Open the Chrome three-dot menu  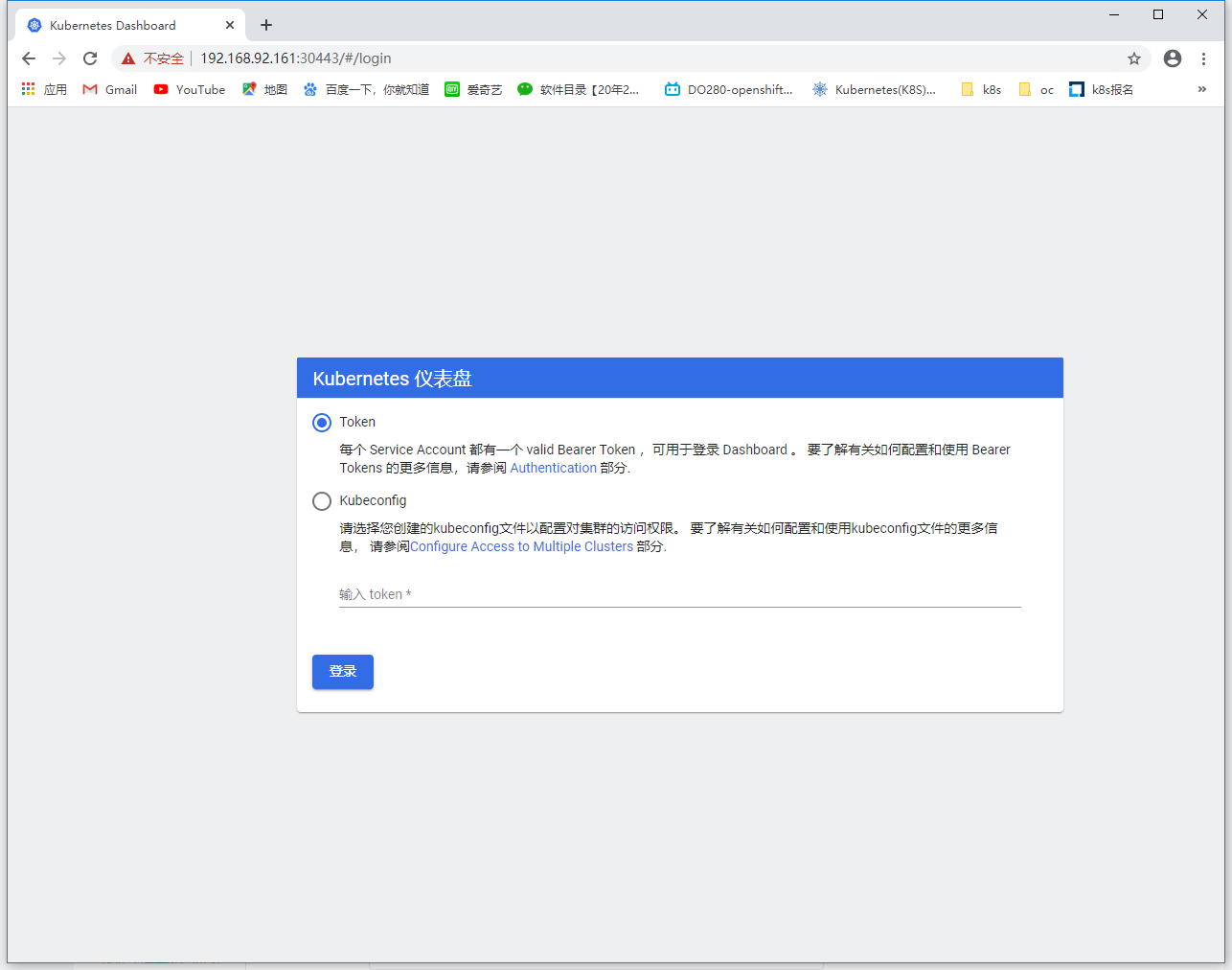click(1204, 58)
